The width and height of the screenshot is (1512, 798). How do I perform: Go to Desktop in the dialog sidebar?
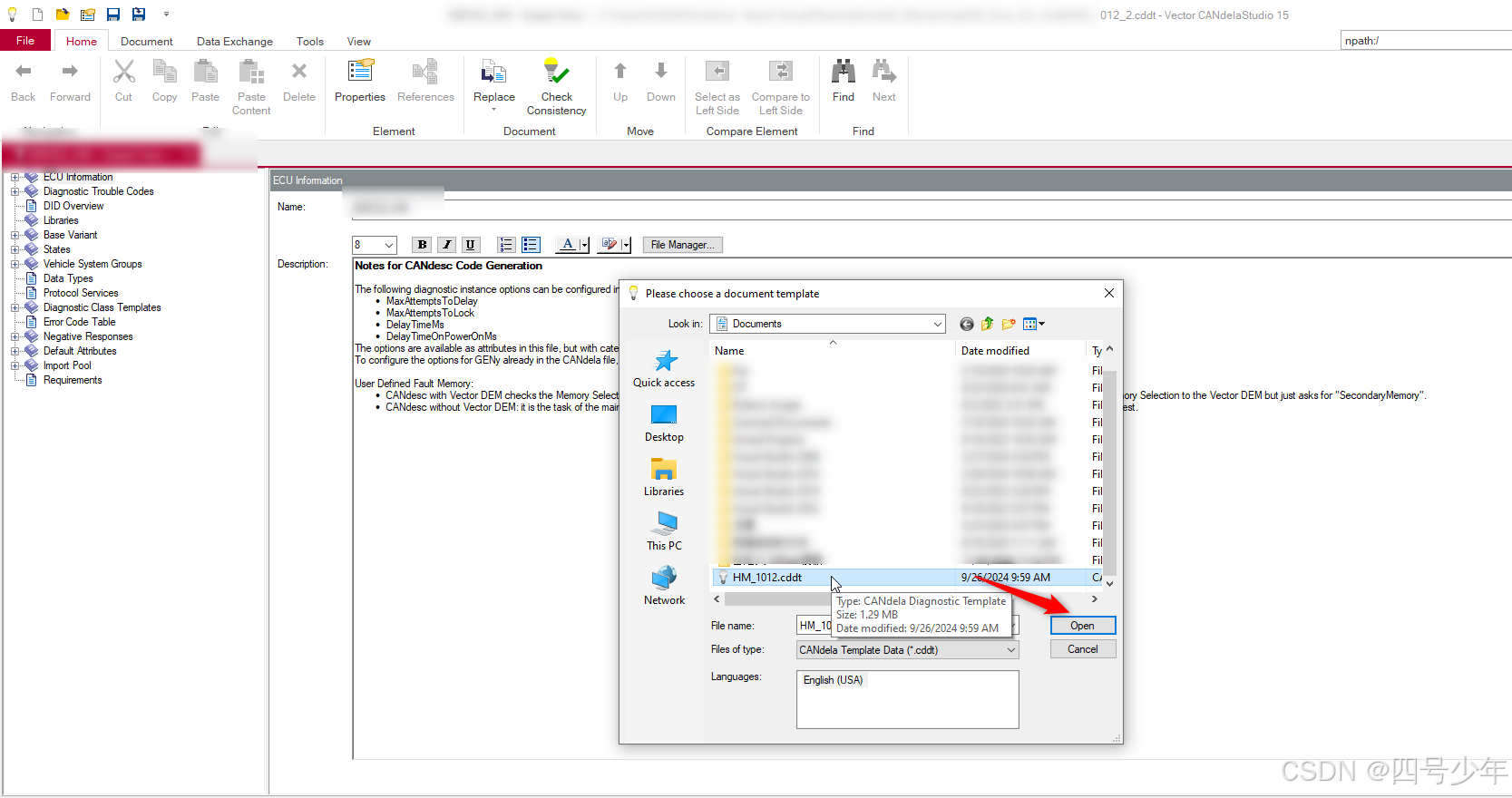(664, 423)
